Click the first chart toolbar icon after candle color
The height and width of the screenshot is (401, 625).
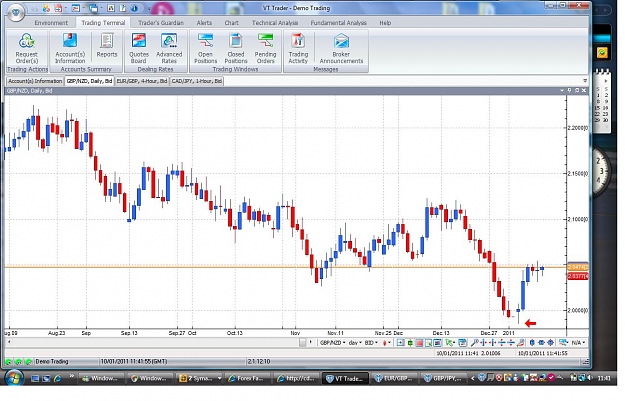tap(400, 343)
